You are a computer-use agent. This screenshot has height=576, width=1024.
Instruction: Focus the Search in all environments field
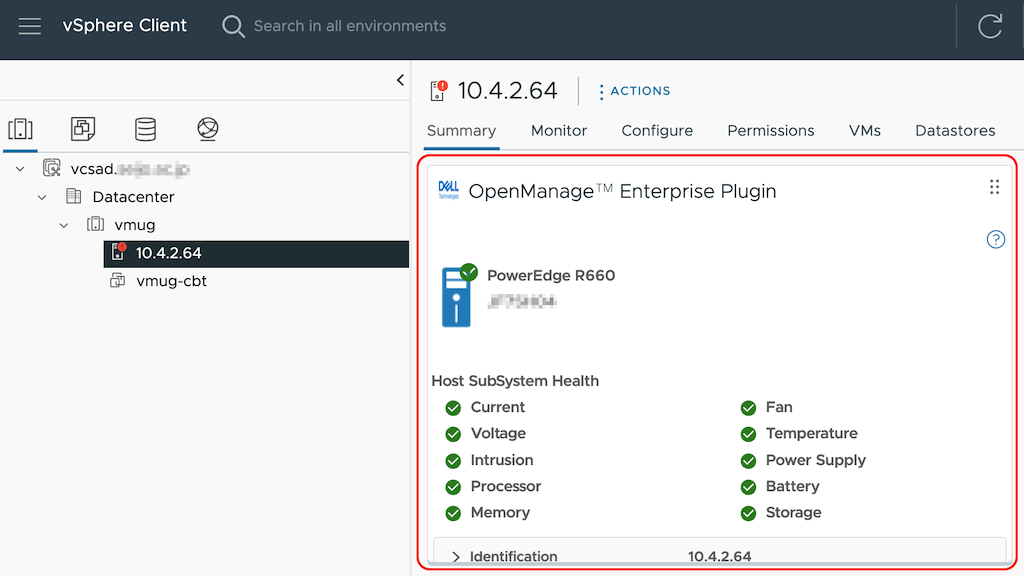[349, 26]
